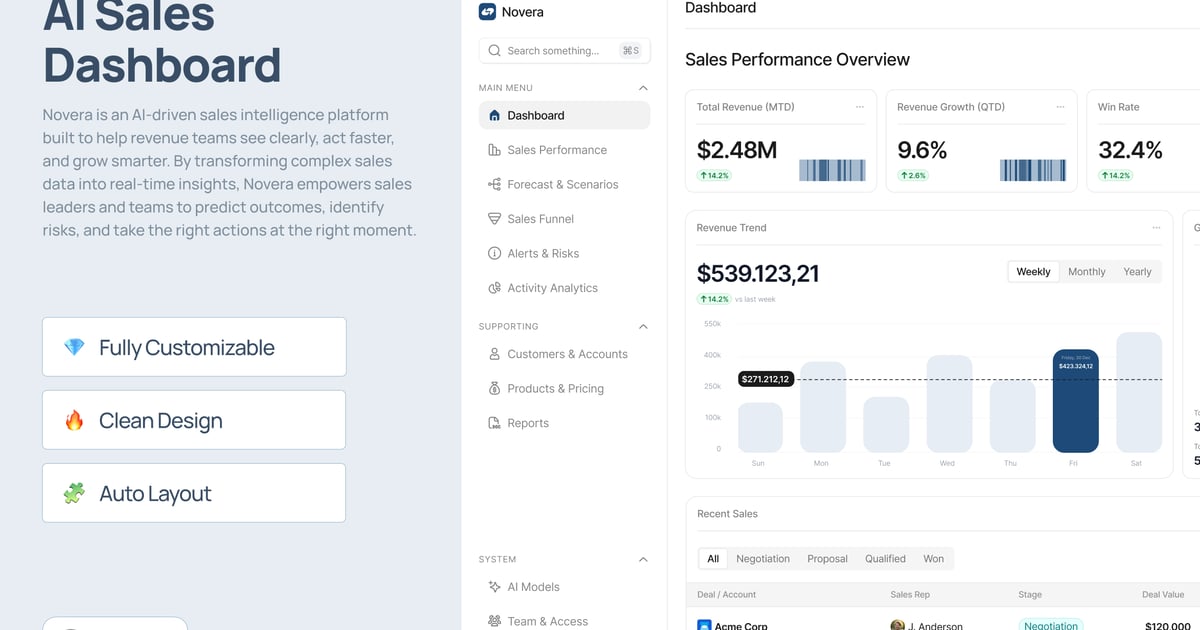Collapse the Main Menu section
The image size is (1200, 630).
click(643, 88)
